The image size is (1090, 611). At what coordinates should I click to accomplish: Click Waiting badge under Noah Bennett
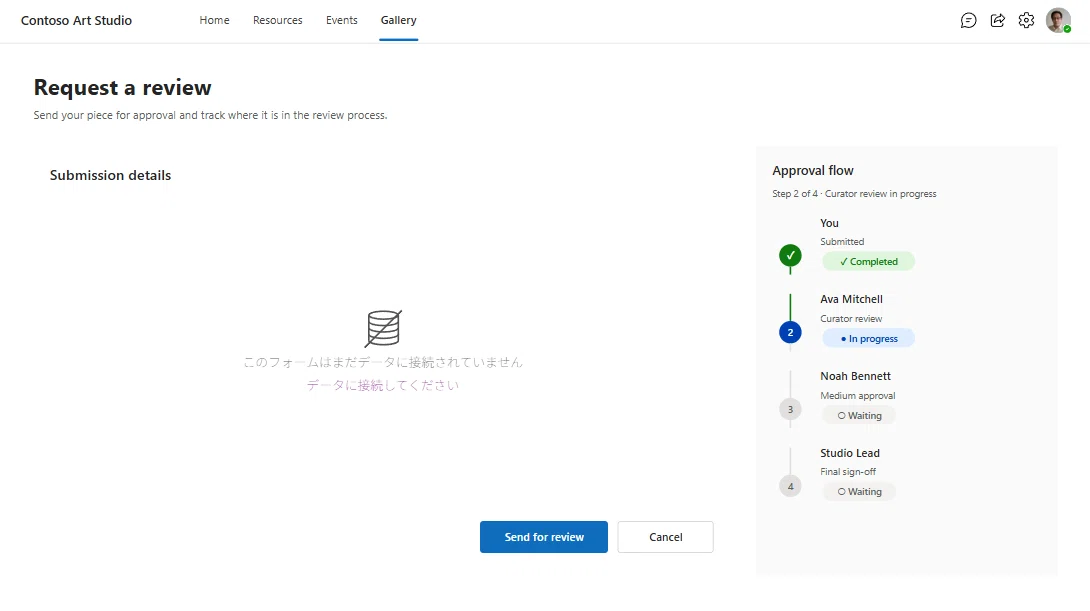(859, 415)
